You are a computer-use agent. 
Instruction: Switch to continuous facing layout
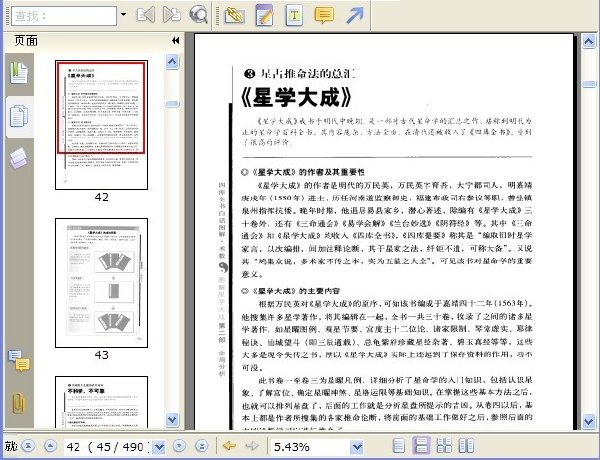444,446
